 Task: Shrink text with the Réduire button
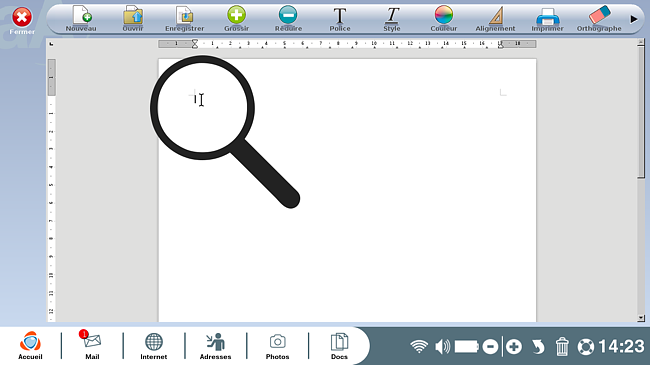pyautogui.click(x=288, y=19)
